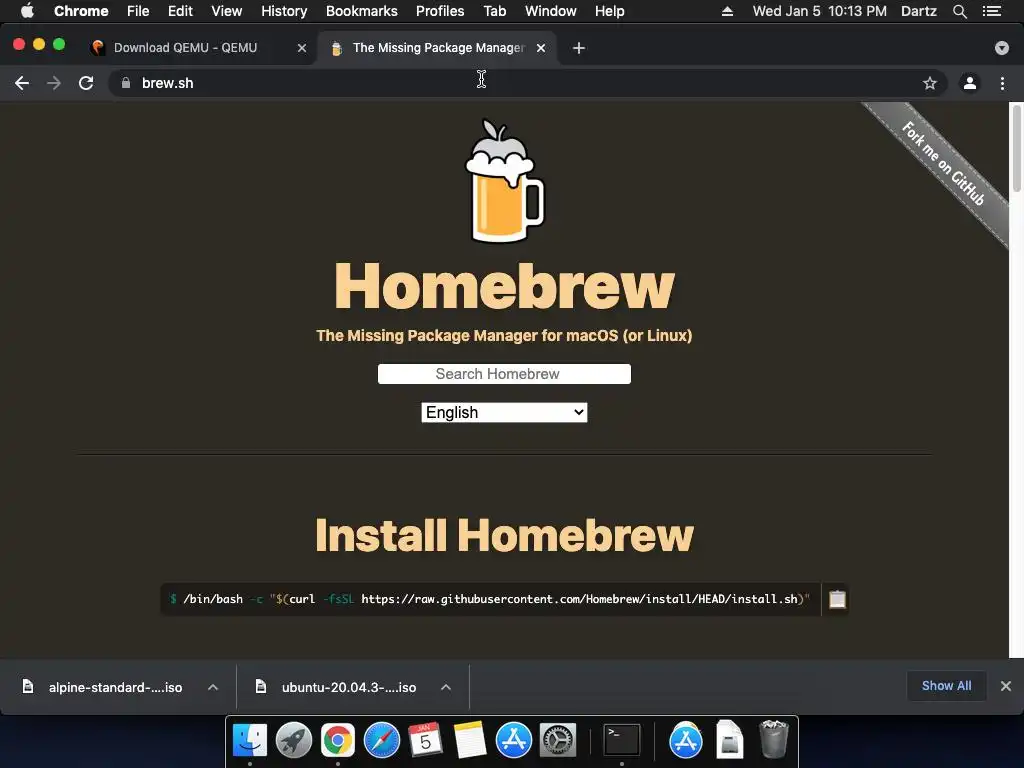Open Spotlight search in menu bar
Viewport: 1024px width, 768px height.
(x=959, y=11)
